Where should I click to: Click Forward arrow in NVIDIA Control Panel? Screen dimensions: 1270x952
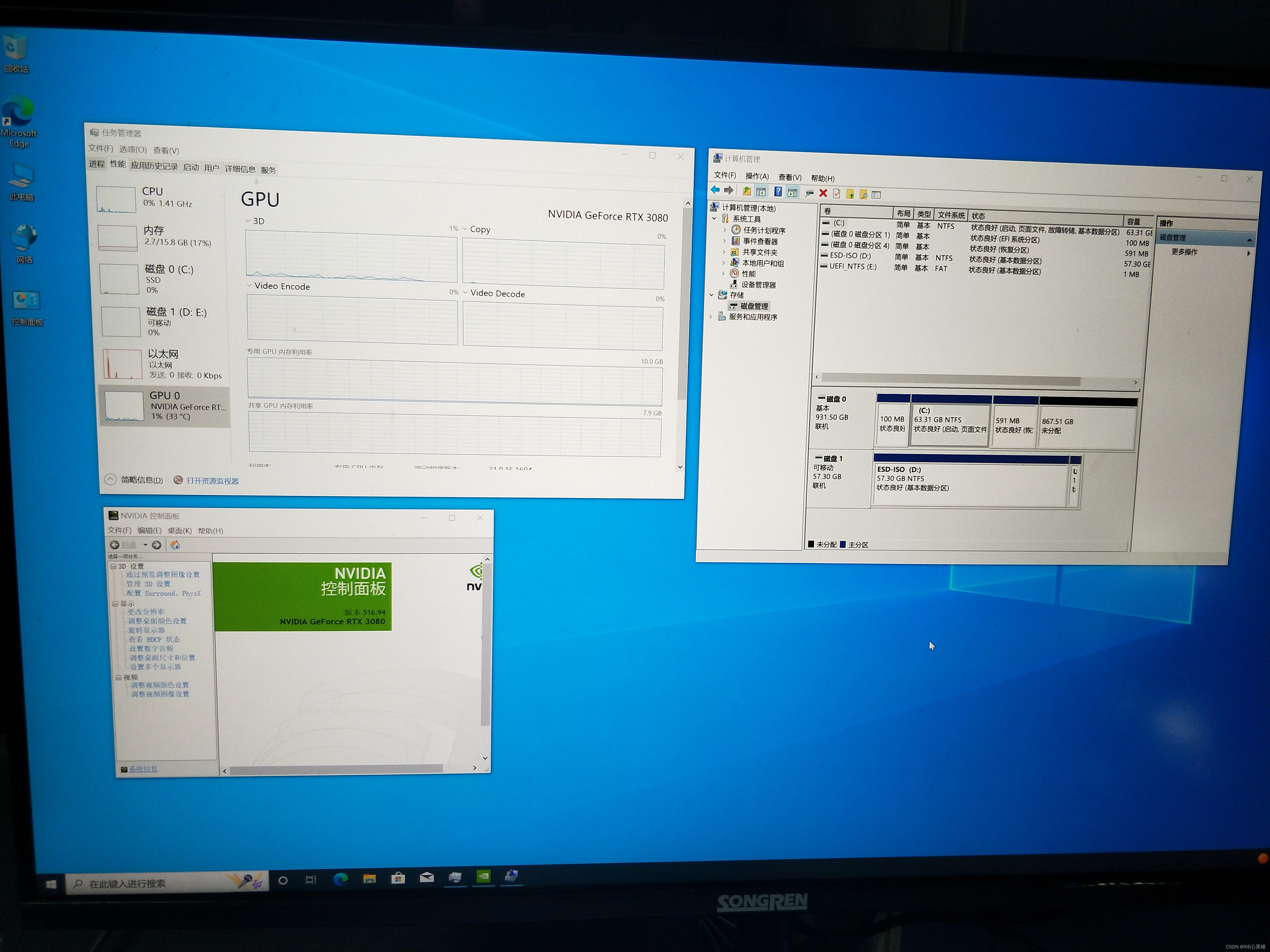pos(156,545)
